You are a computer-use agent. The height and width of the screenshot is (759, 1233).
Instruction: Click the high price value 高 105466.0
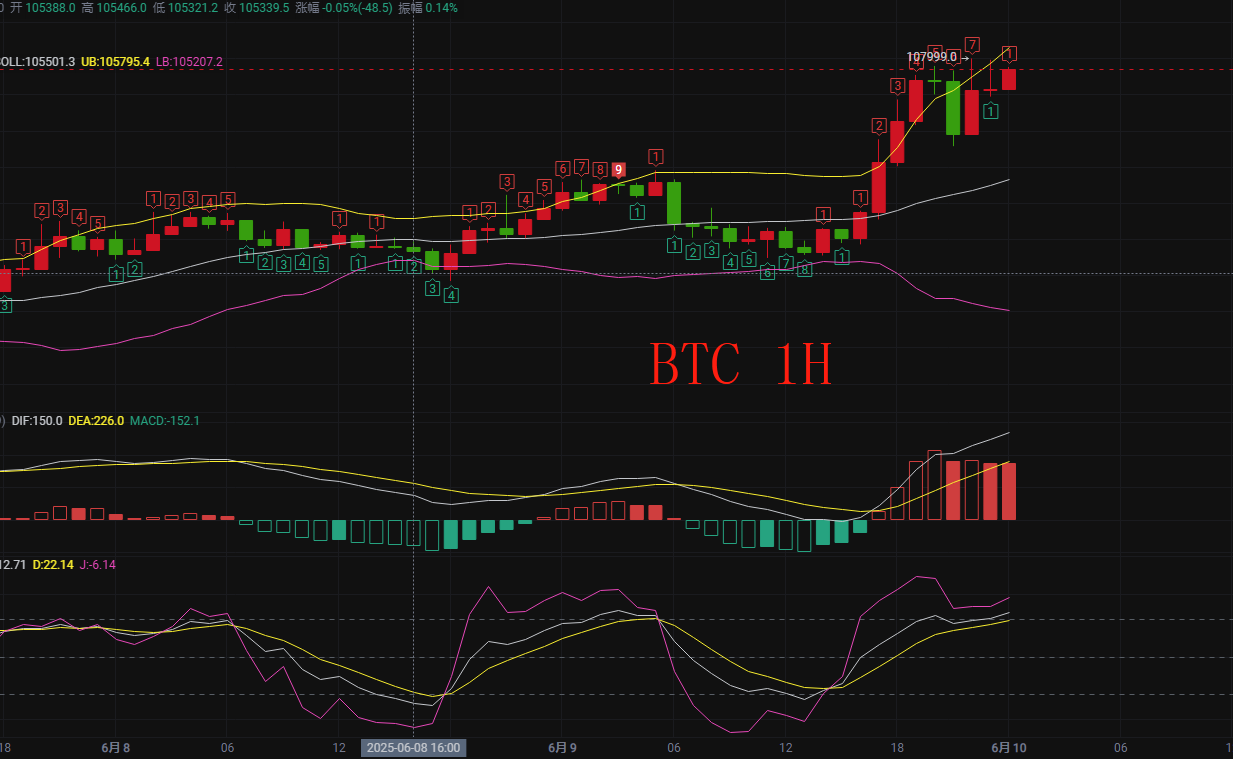click(x=114, y=7)
